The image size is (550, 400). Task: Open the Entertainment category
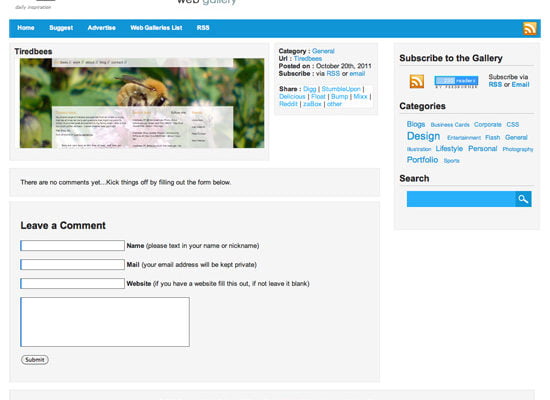click(464, 138)
